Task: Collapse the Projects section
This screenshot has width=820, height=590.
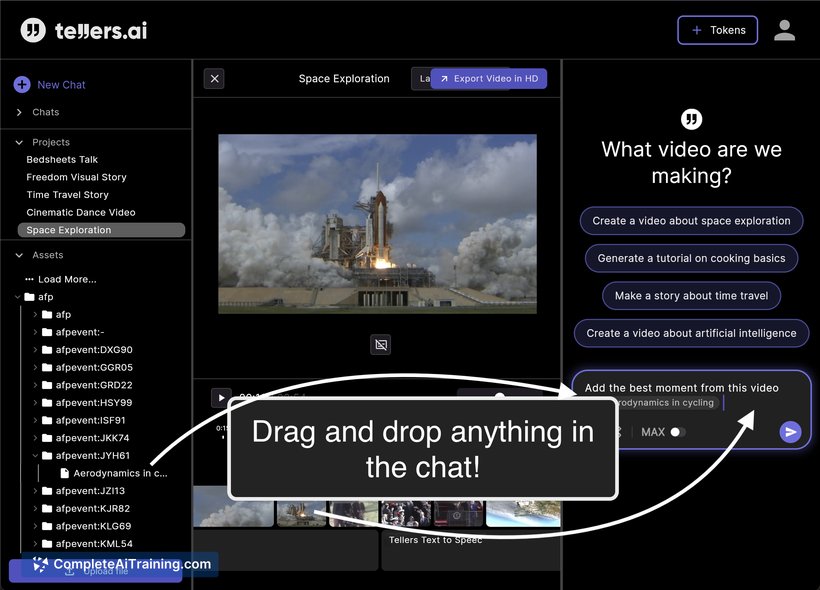Action: pos(19,142)
